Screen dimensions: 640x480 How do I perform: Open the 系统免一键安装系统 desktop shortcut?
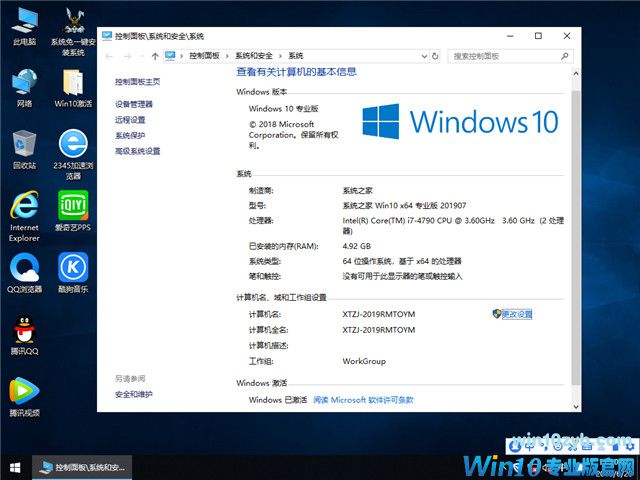(73, 31)
